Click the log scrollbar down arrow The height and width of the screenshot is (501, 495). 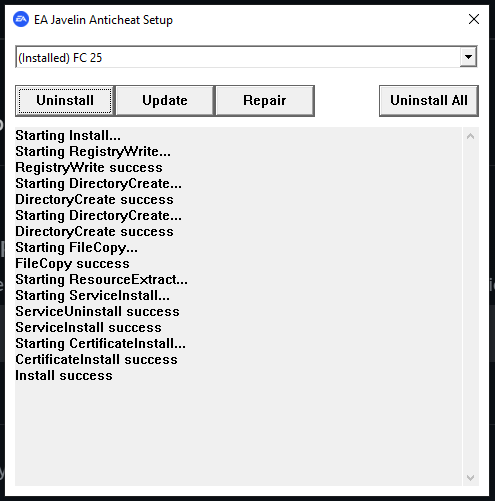point(470,477)
